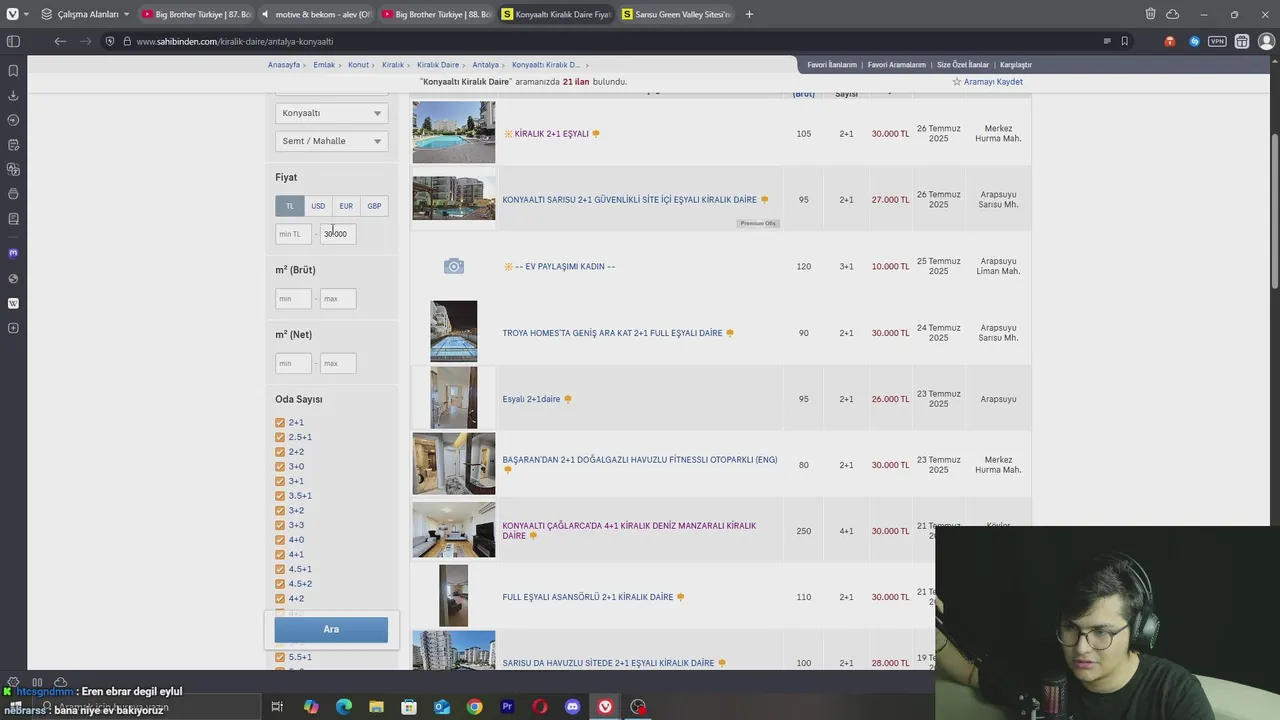Uncheck the 3+2 room filter

[x=280, y=511]
